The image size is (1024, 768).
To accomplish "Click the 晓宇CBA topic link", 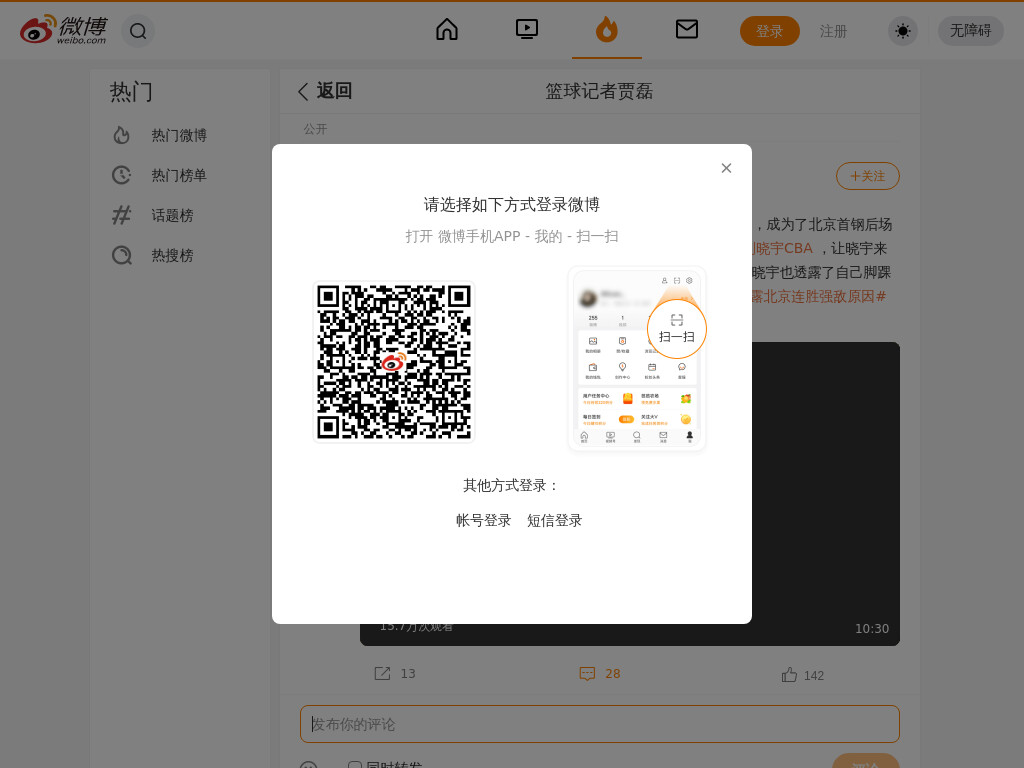I will [x=782, y=249].
